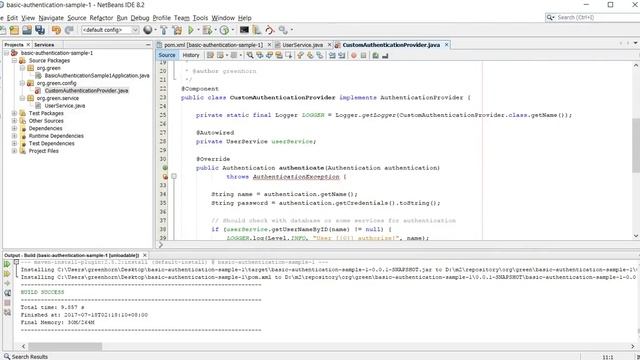
Task: Click the editor vertical scrollbar thumb
Action: tap(636, 146)
